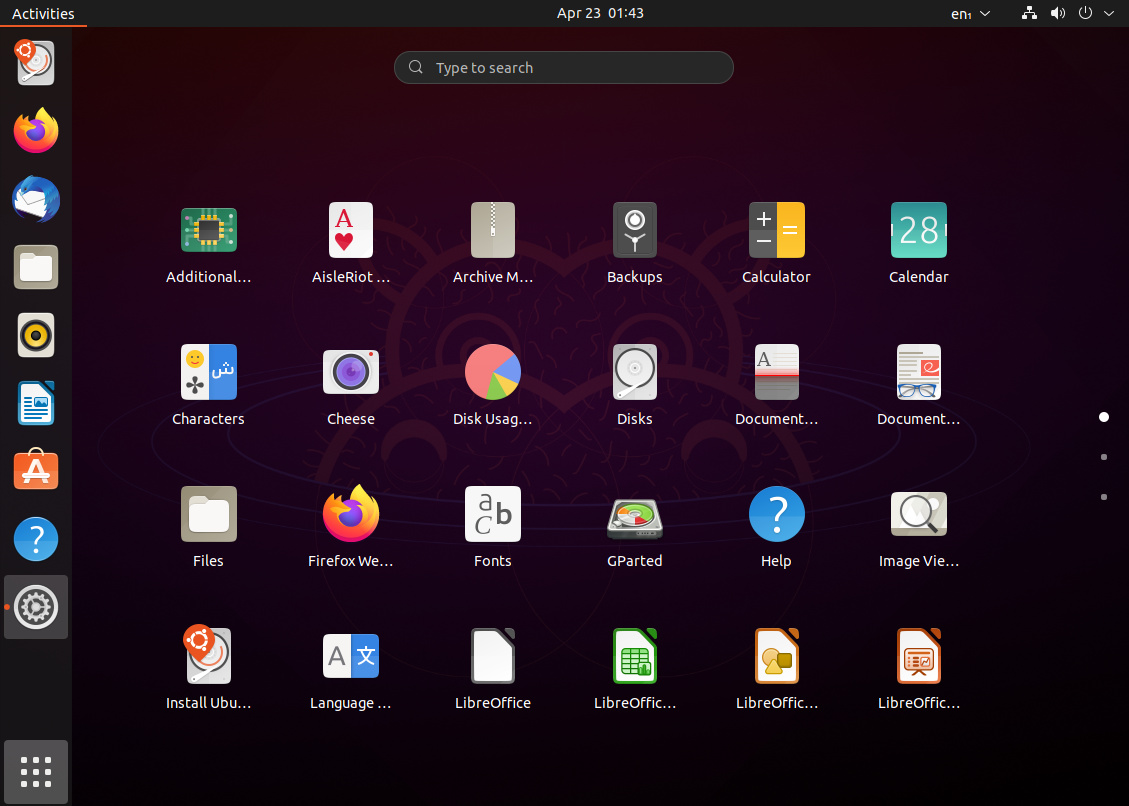Launch GParted partition editor
The height and width of the screenshot is (806, 1129).
point(634,514)
